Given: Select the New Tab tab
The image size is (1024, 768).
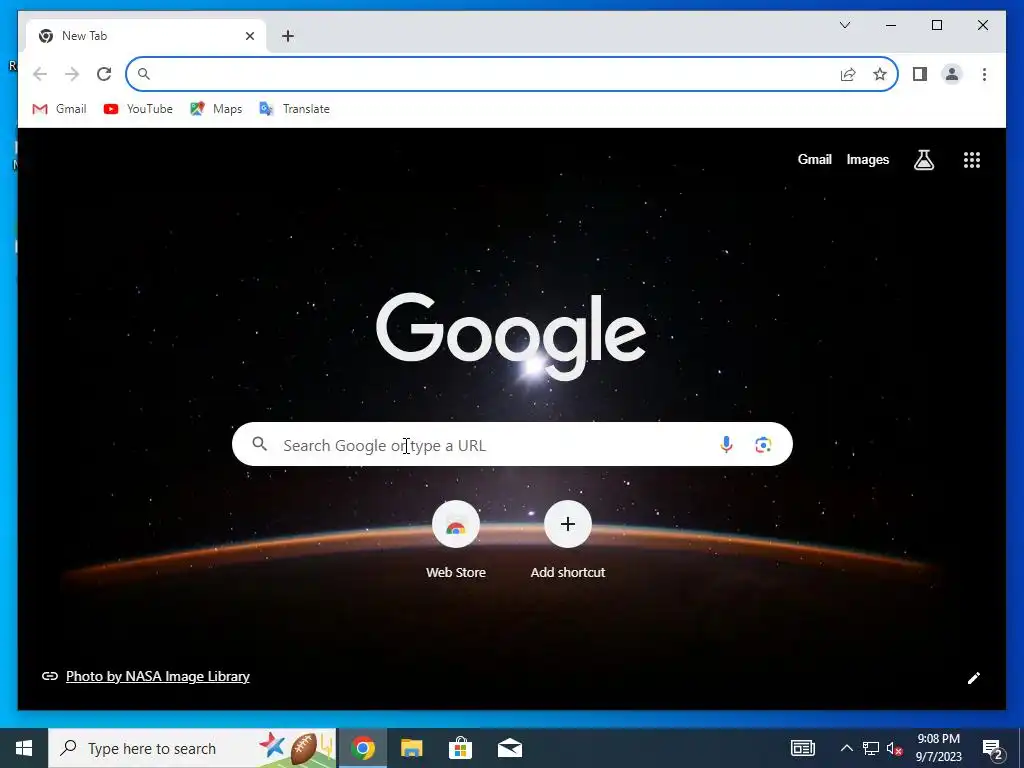Looking at the screenshot, I should [x=146, y=36].
